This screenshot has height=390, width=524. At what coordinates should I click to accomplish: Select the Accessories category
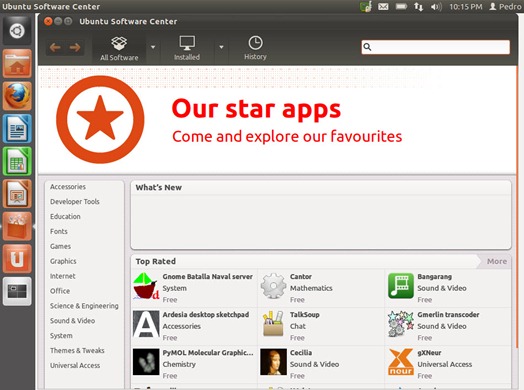point(68,187)
